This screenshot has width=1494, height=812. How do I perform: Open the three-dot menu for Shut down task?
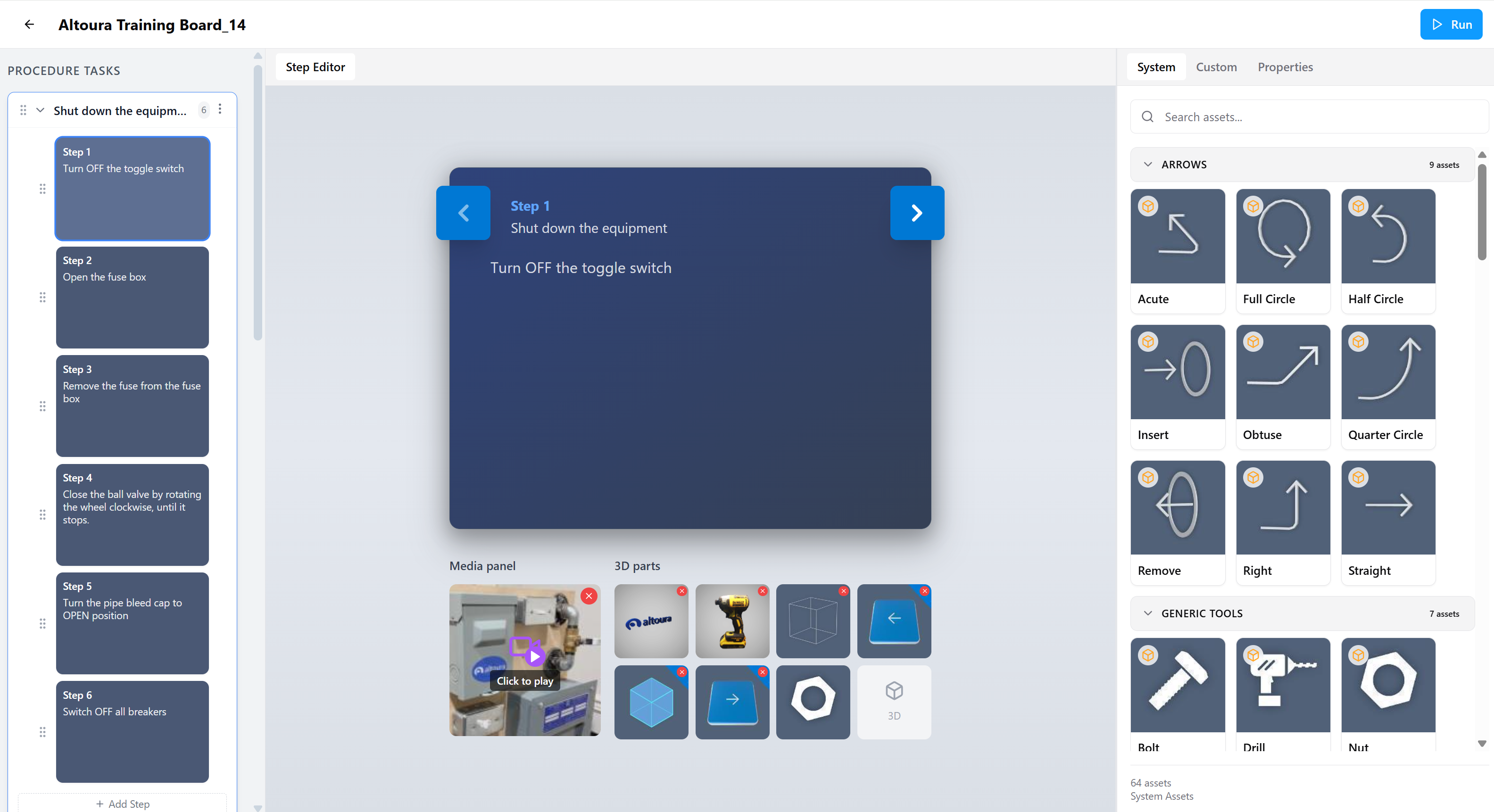[x=220, y=109]
